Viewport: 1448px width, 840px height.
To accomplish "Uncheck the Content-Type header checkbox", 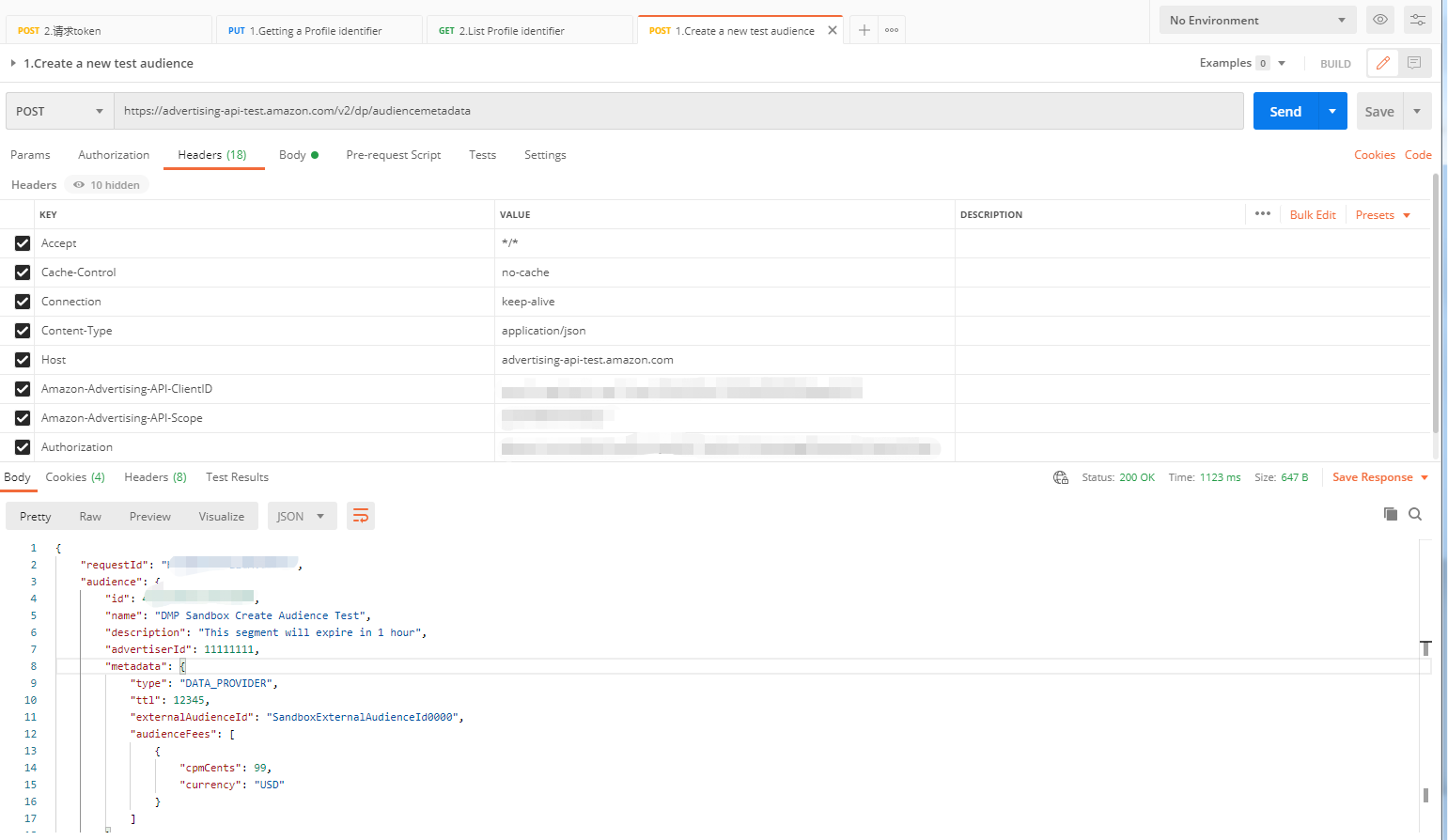I will pyautogui.click(x=22, y=331).
